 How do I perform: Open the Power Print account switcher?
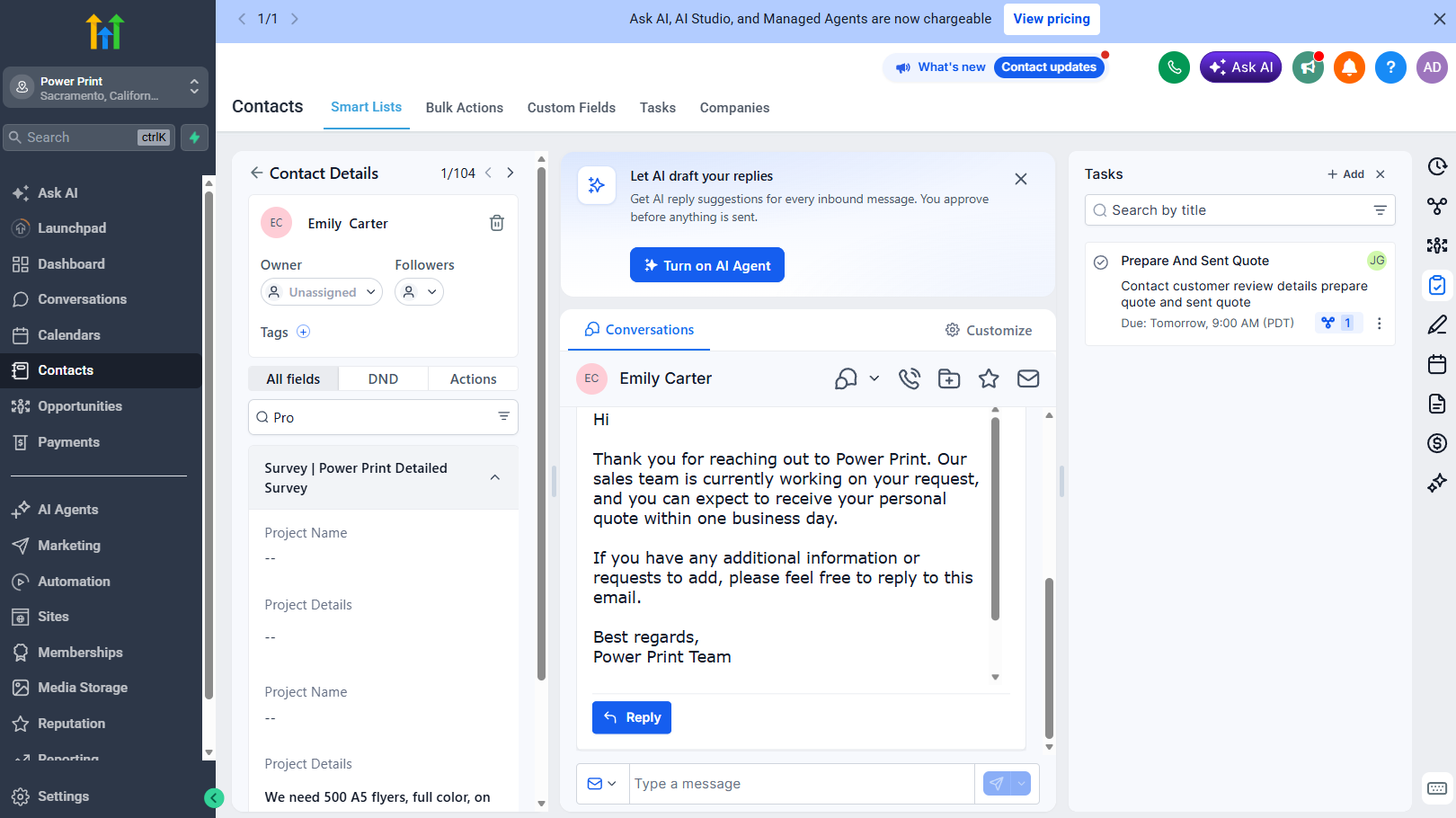coord(105,87)
